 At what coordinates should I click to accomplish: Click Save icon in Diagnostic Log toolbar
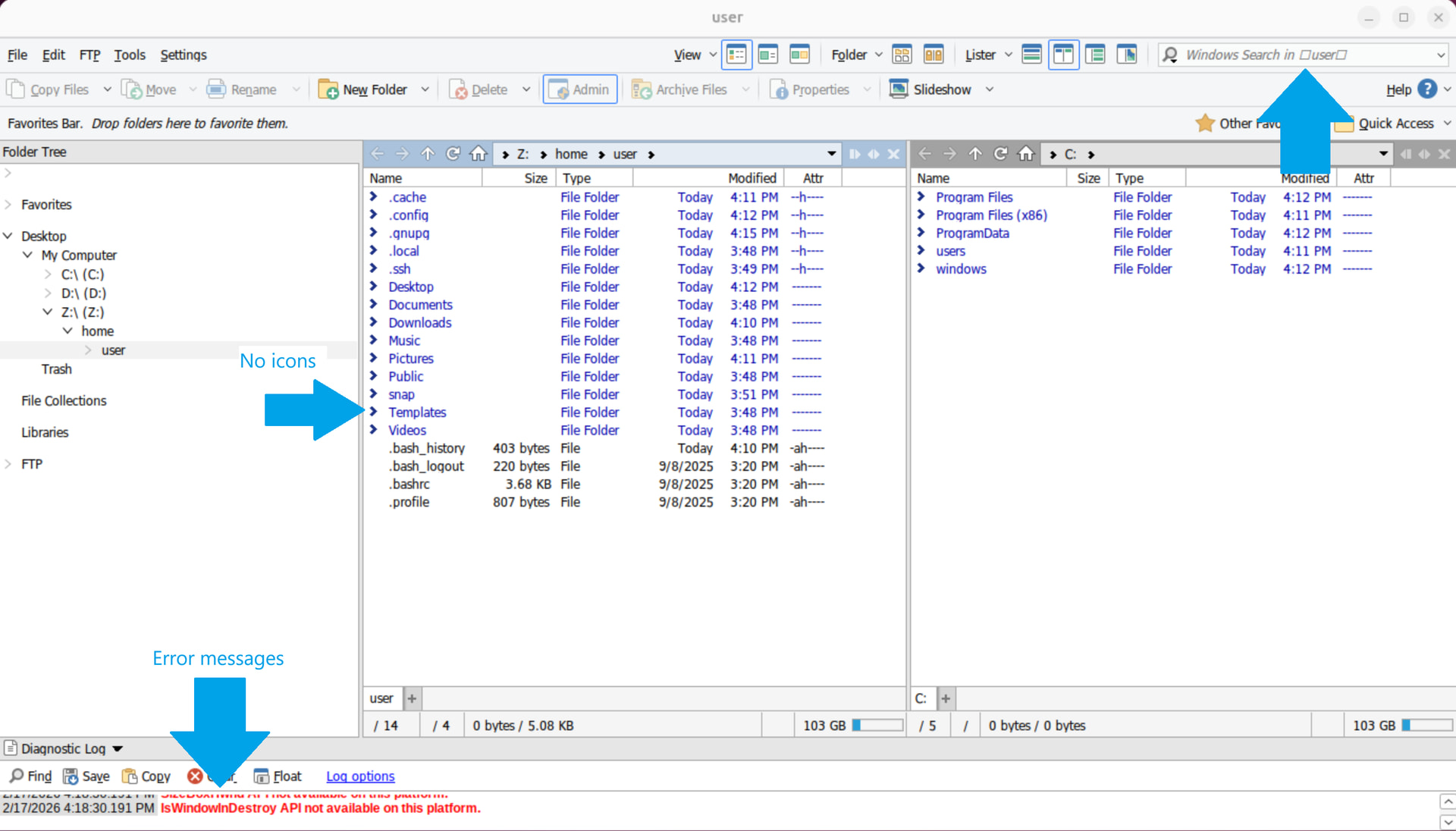[x=71, y=776]
